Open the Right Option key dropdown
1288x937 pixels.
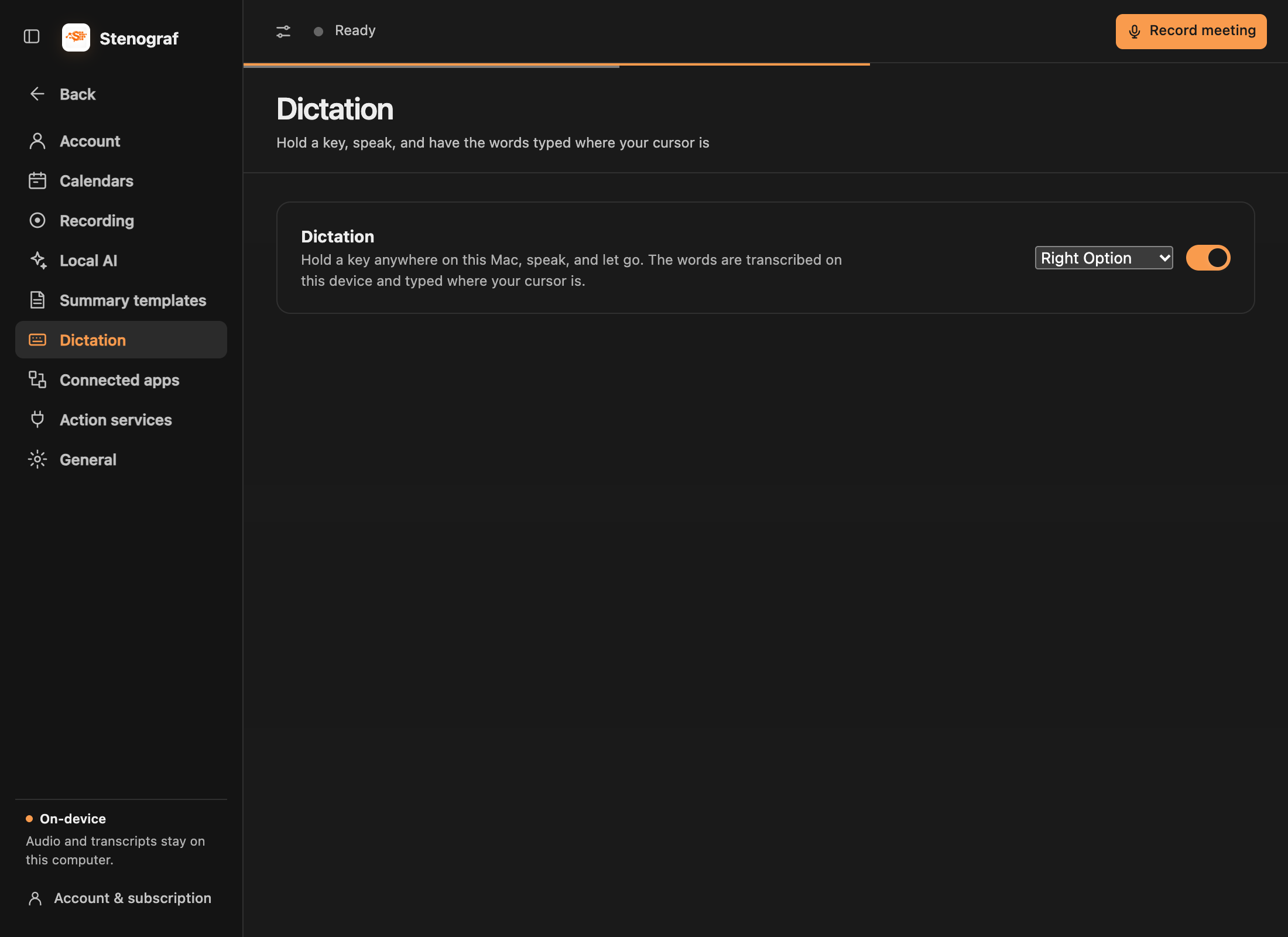1104,258
